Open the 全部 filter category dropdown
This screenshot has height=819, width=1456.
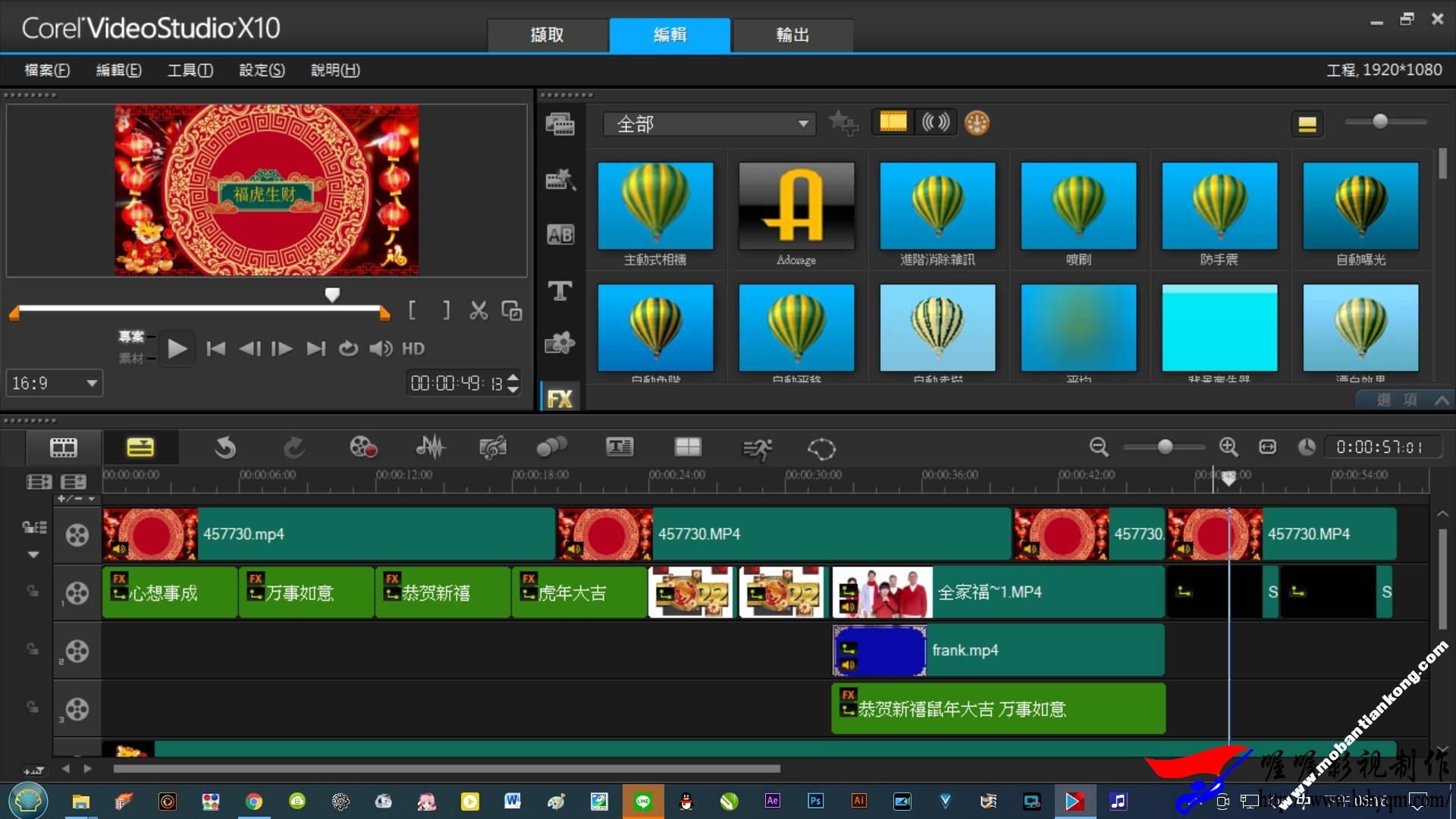point(709,124)
